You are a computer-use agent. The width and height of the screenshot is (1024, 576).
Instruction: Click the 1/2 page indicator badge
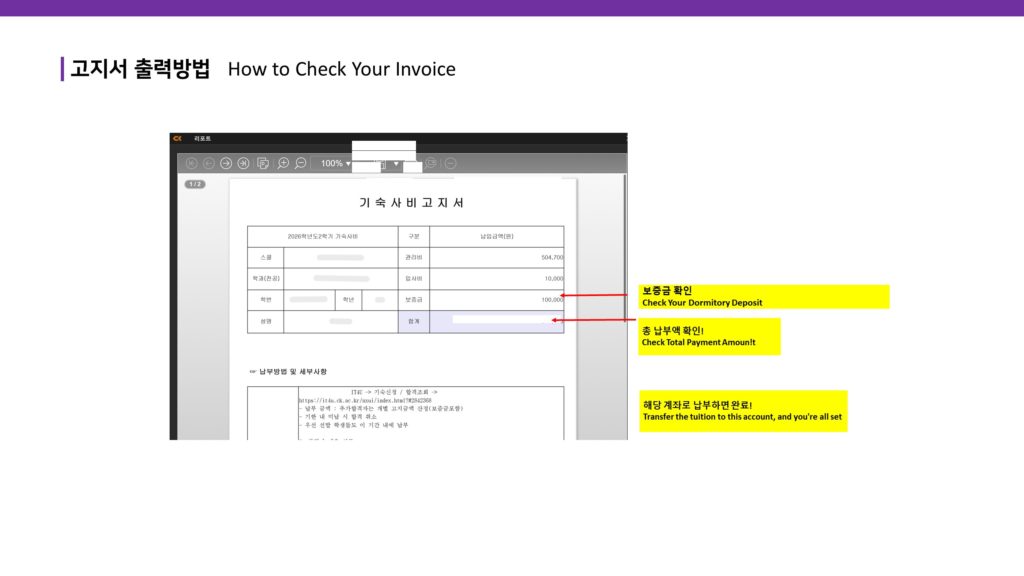195,184
